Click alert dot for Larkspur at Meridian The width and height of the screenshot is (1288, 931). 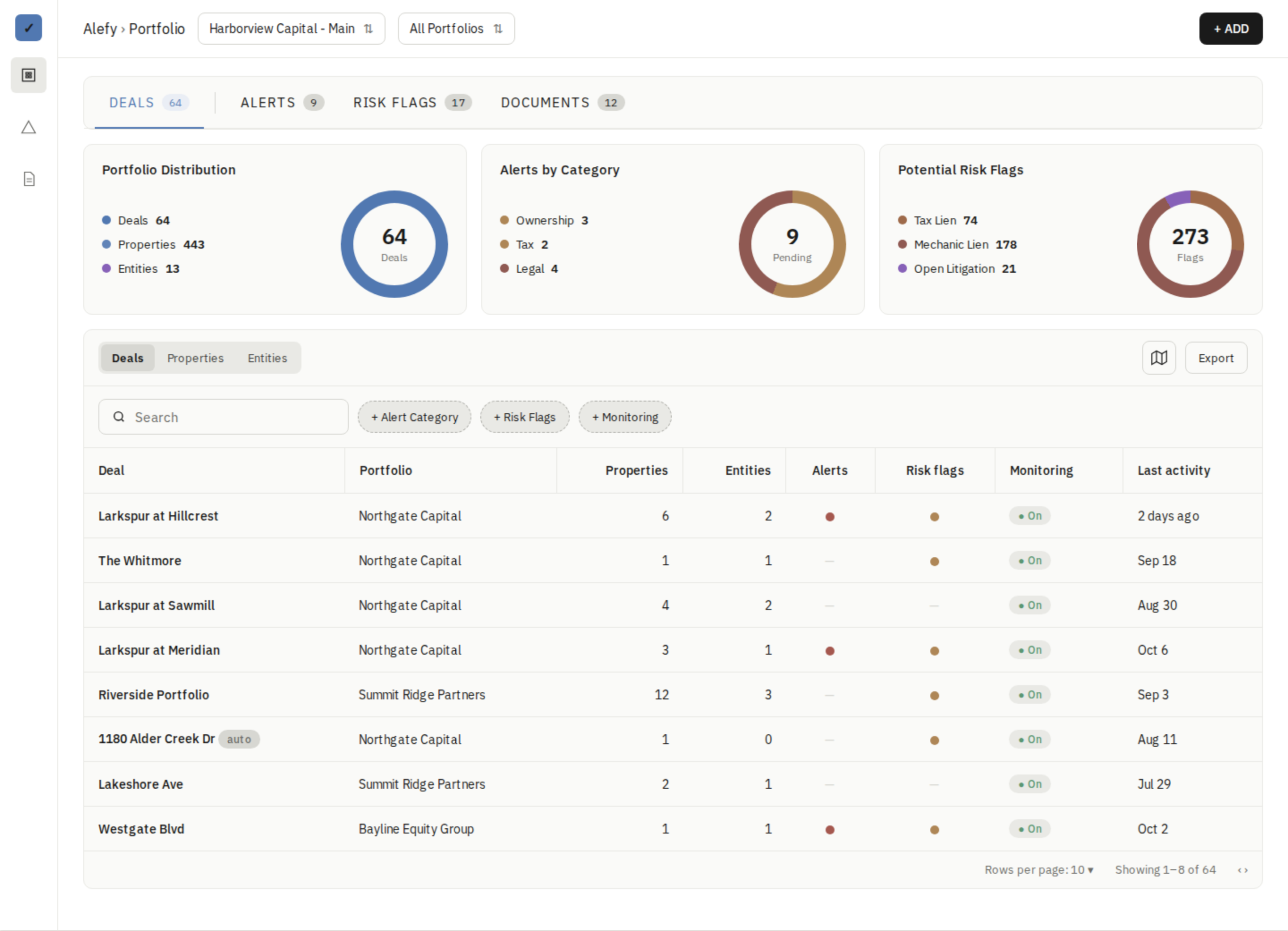click(x=830, y=651)
